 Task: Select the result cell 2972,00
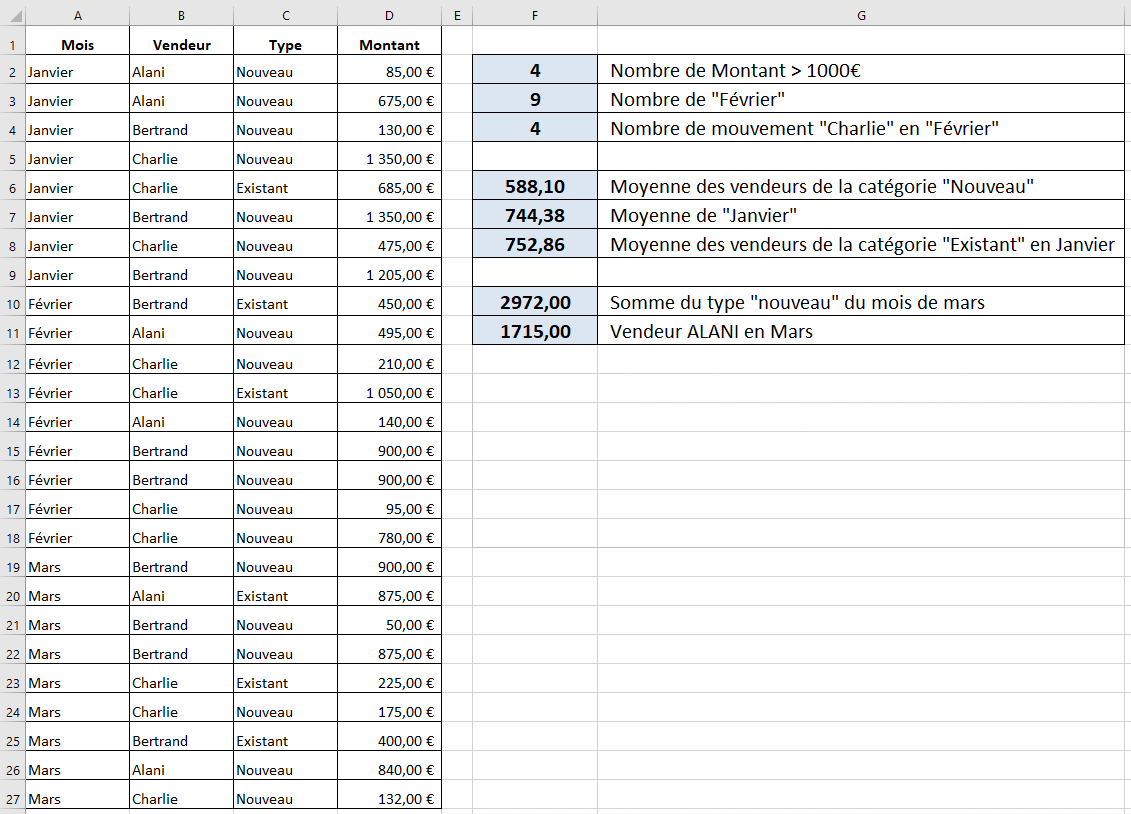[x=535, y=302]
